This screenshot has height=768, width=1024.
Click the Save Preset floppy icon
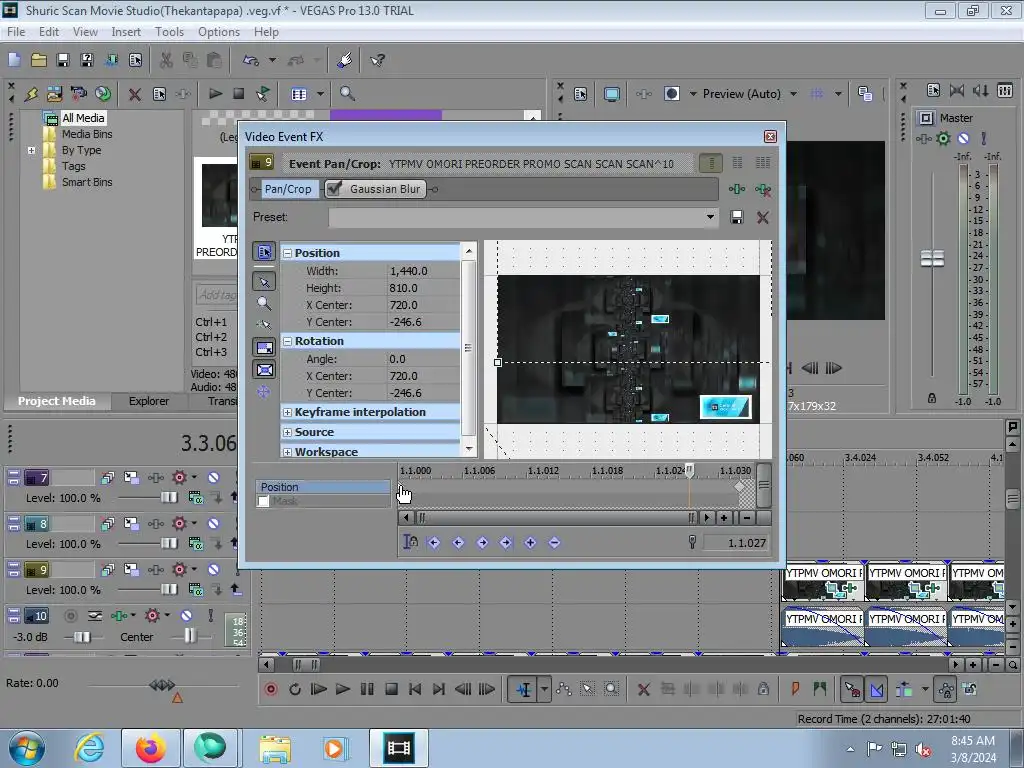[x=737, y=217]
